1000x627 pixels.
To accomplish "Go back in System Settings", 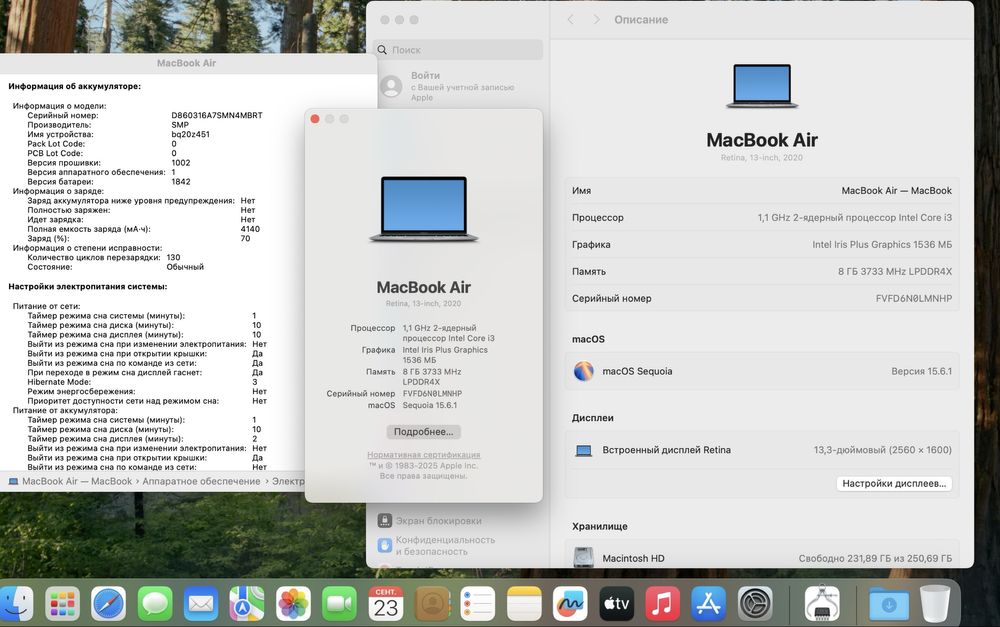I will click(571, 20).
